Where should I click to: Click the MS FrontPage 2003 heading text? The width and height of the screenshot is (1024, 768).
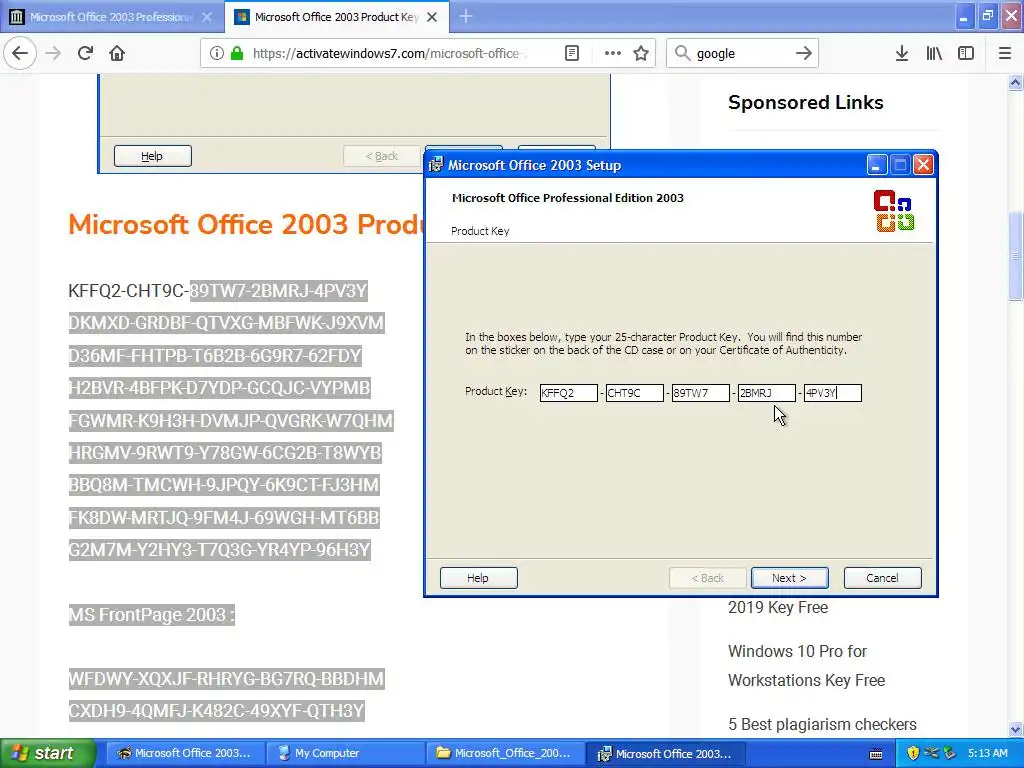(152, 615)
